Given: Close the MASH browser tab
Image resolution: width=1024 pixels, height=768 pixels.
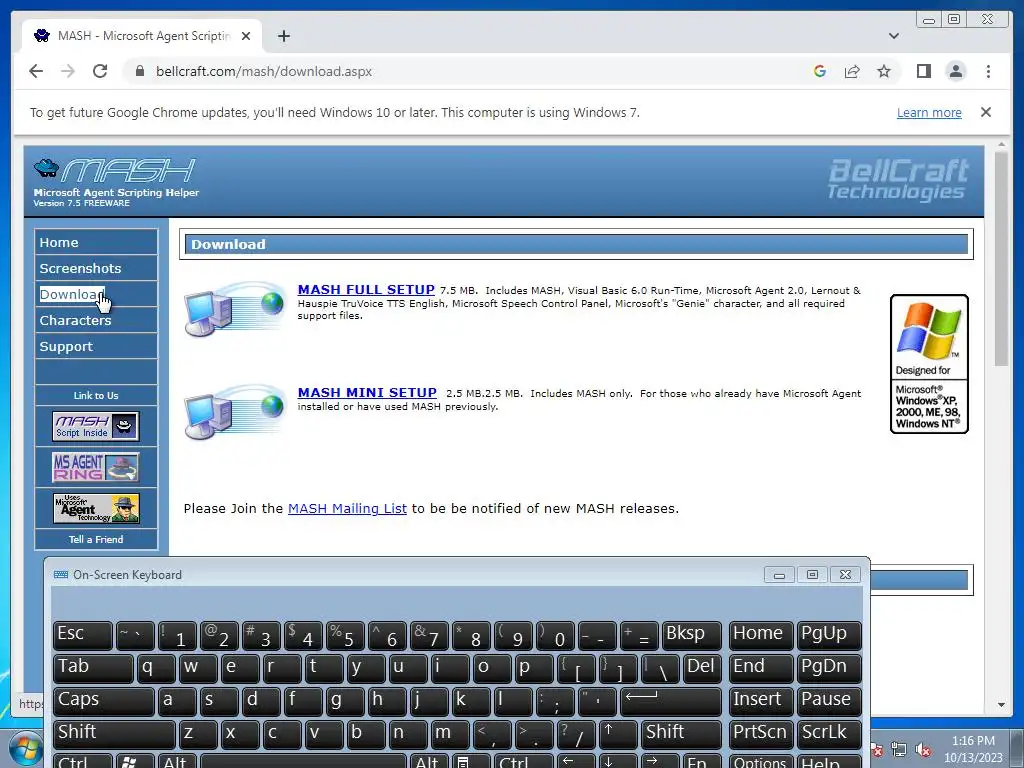Looking at the screenshot, I should coord(246,36).
